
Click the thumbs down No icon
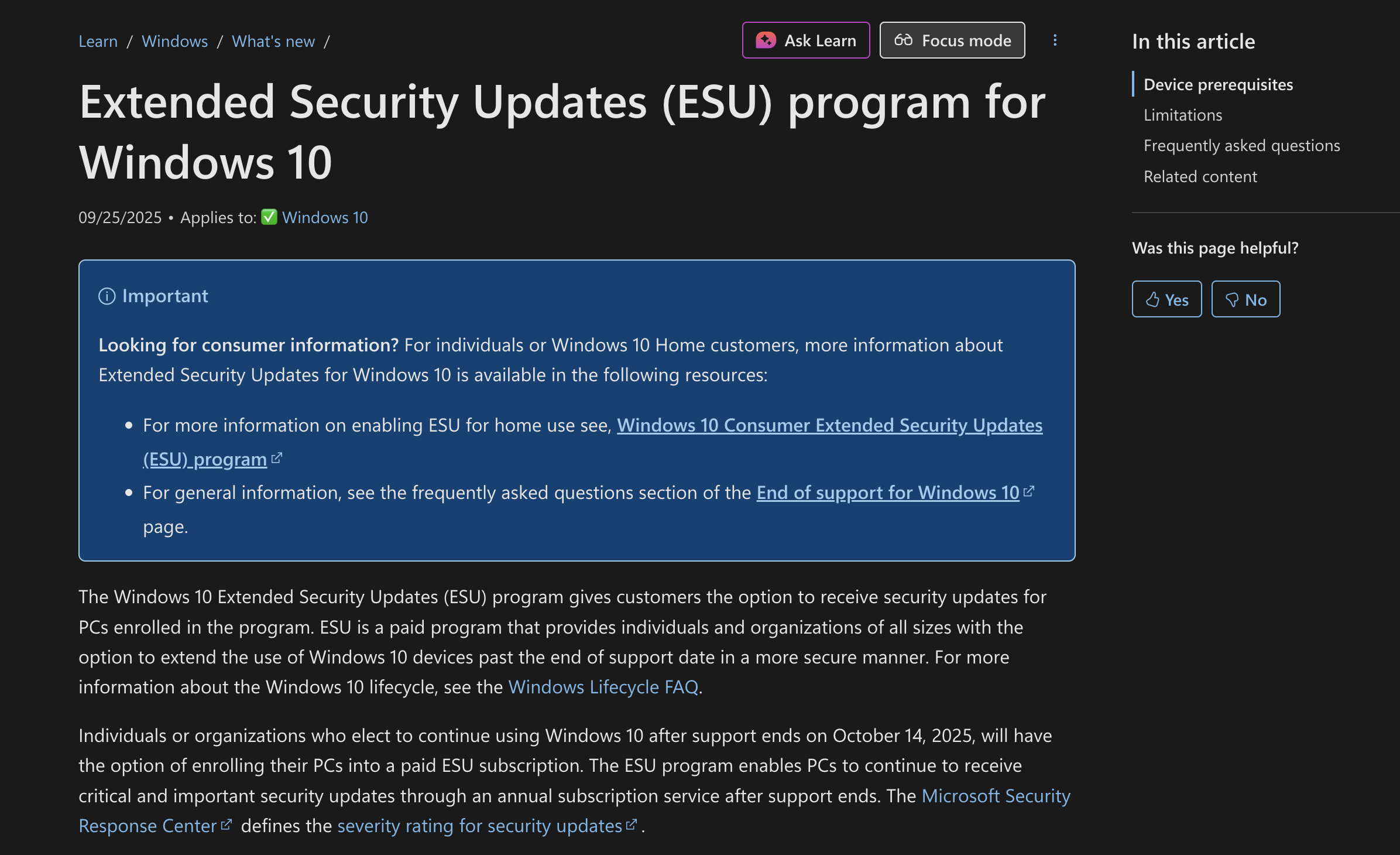[x=1232, y=300]
